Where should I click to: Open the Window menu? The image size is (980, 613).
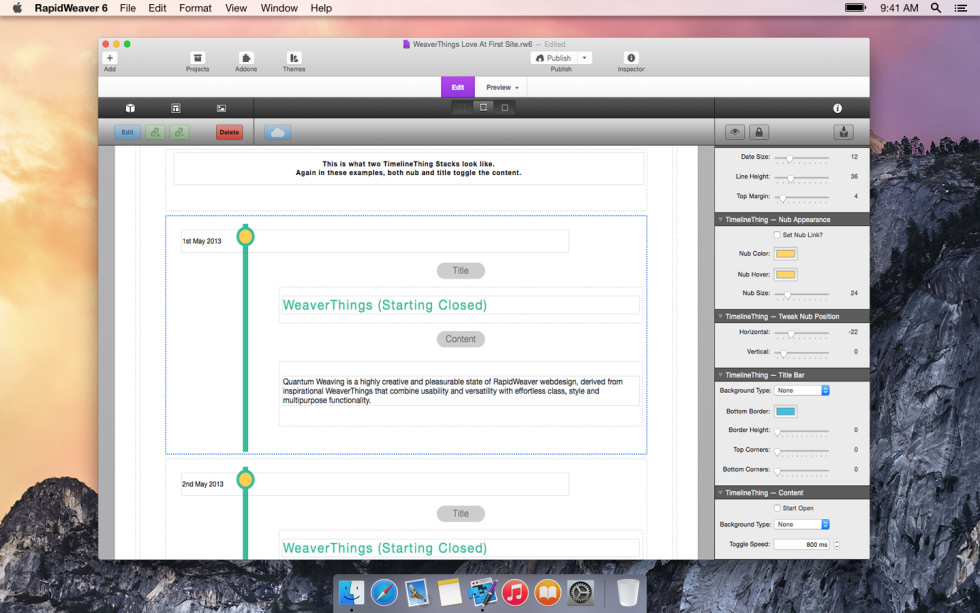coord(279,8)
